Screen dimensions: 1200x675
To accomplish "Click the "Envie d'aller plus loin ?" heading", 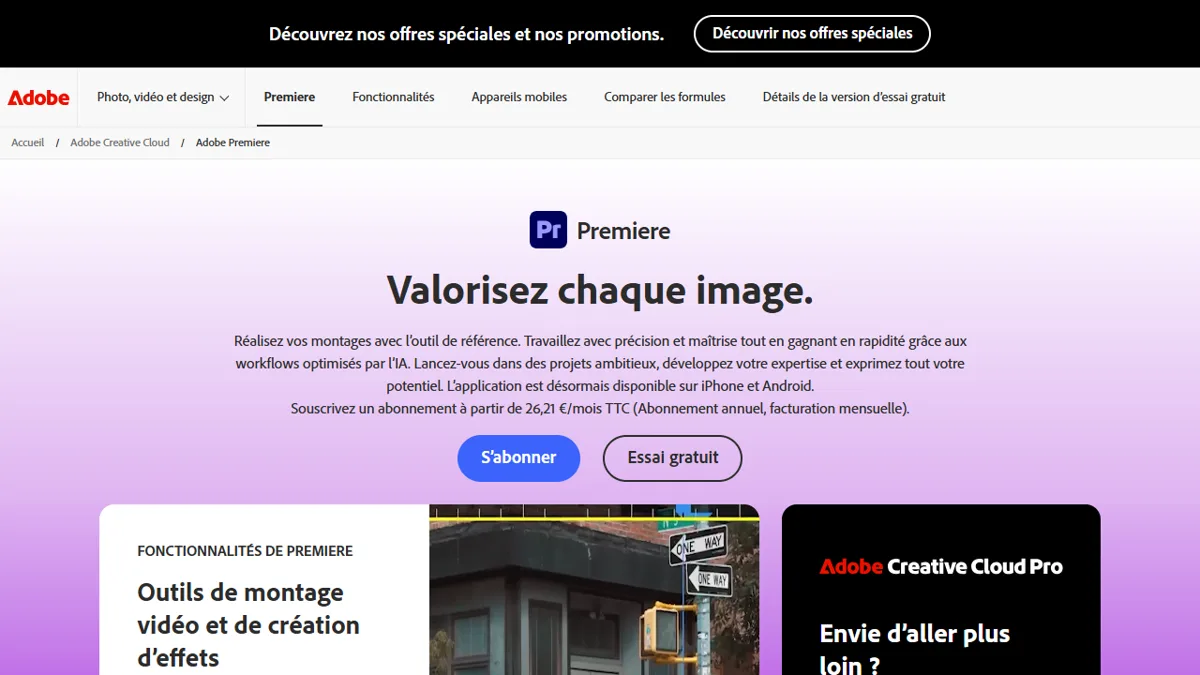I will point(915,649).
